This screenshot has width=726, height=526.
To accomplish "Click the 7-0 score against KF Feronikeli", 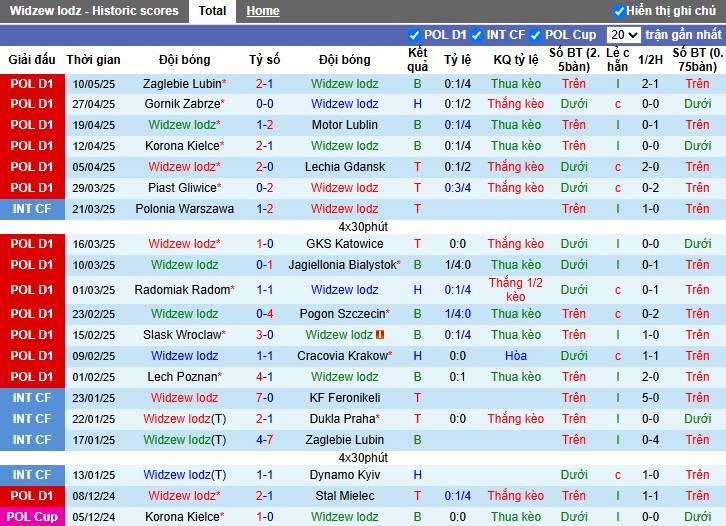I will pos(264,397).
